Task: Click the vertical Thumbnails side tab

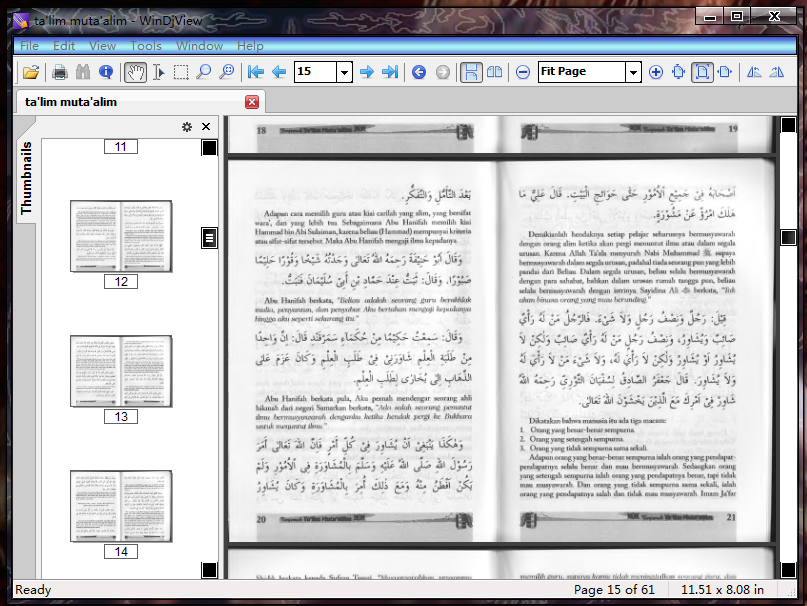Action: click(25, 178)
